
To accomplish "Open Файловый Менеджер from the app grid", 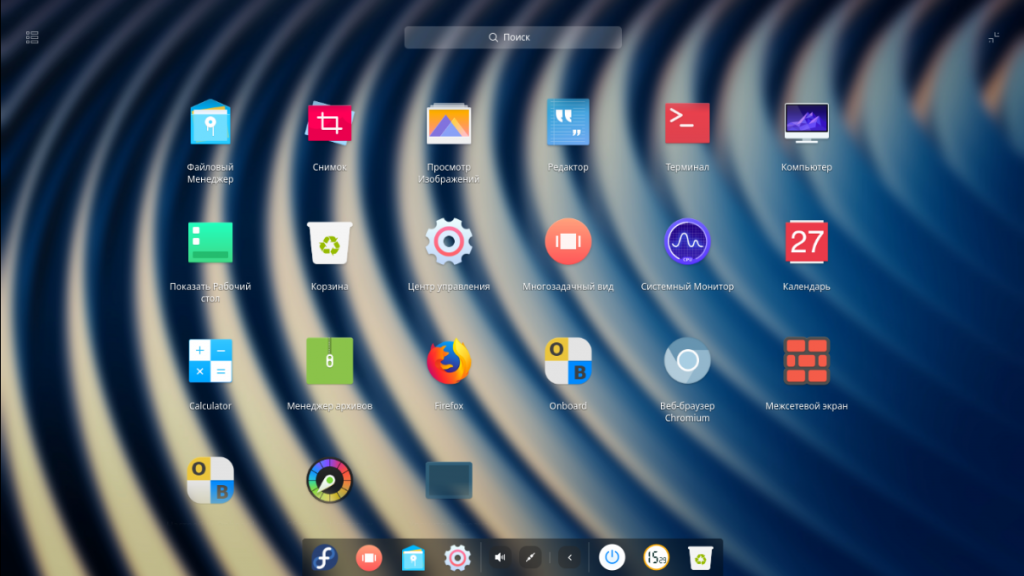I will (x=210, y=124).
